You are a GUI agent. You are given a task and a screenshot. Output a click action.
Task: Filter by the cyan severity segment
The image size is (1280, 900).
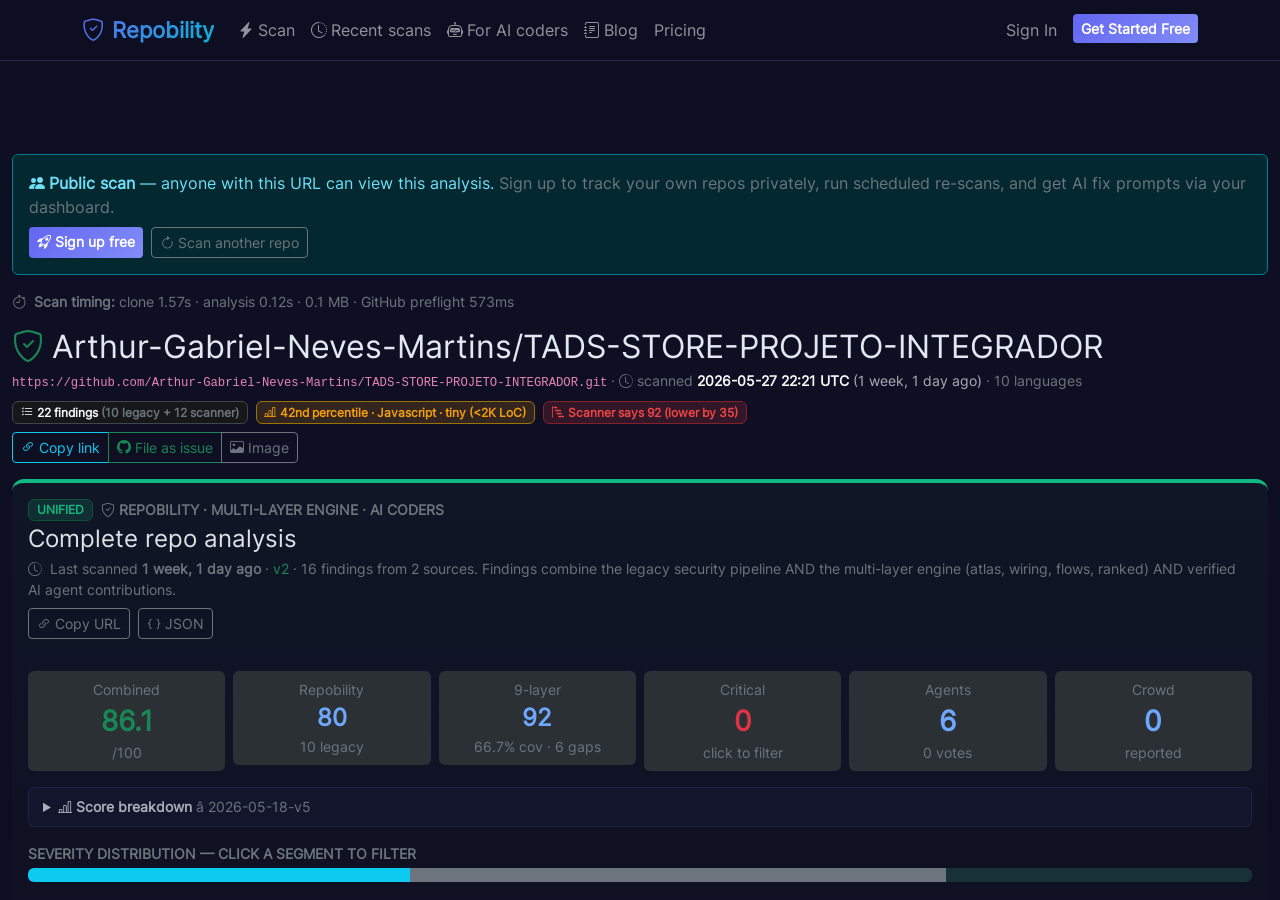219,875
